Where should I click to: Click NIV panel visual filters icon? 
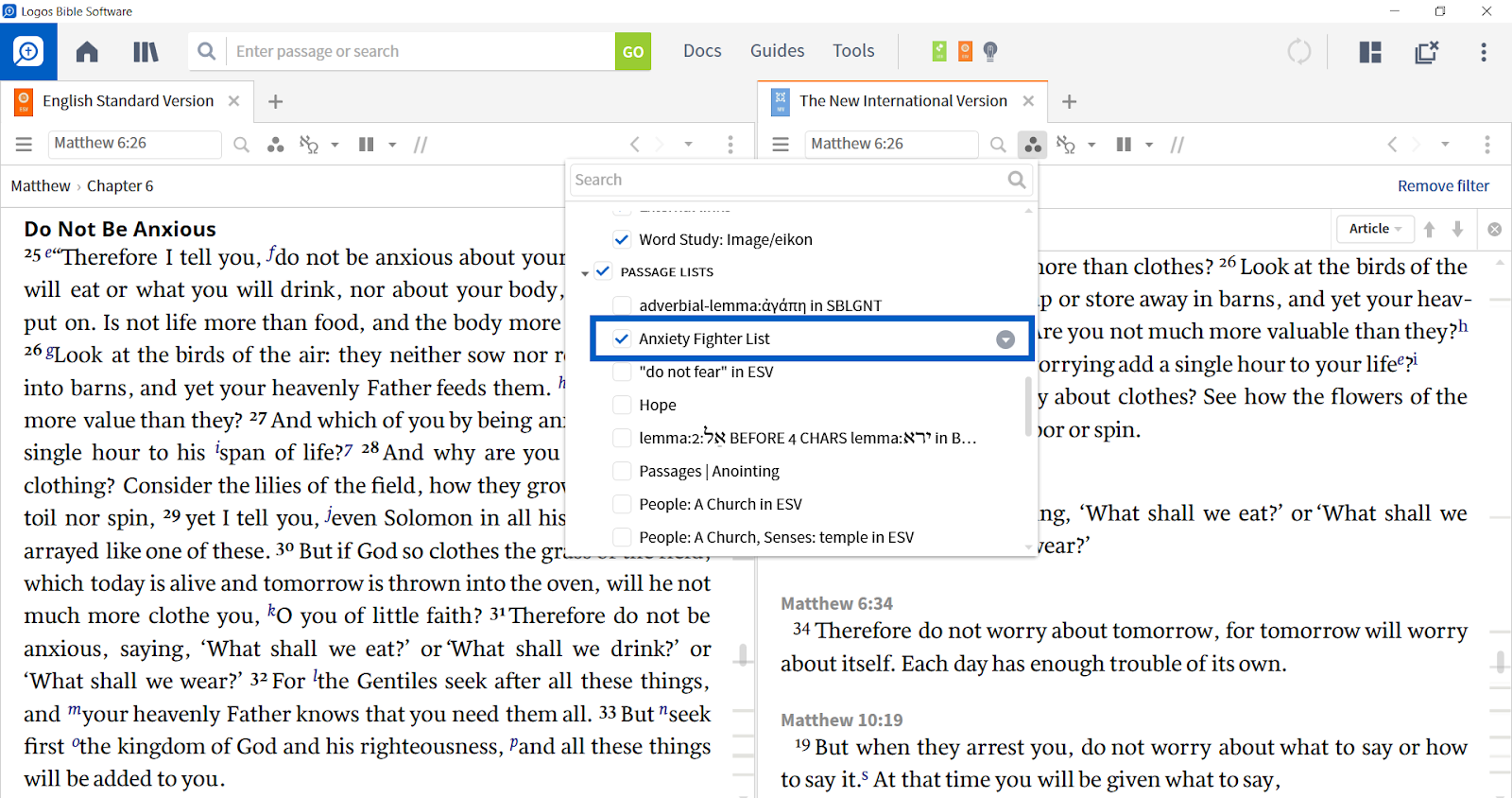click(1033, 145)
